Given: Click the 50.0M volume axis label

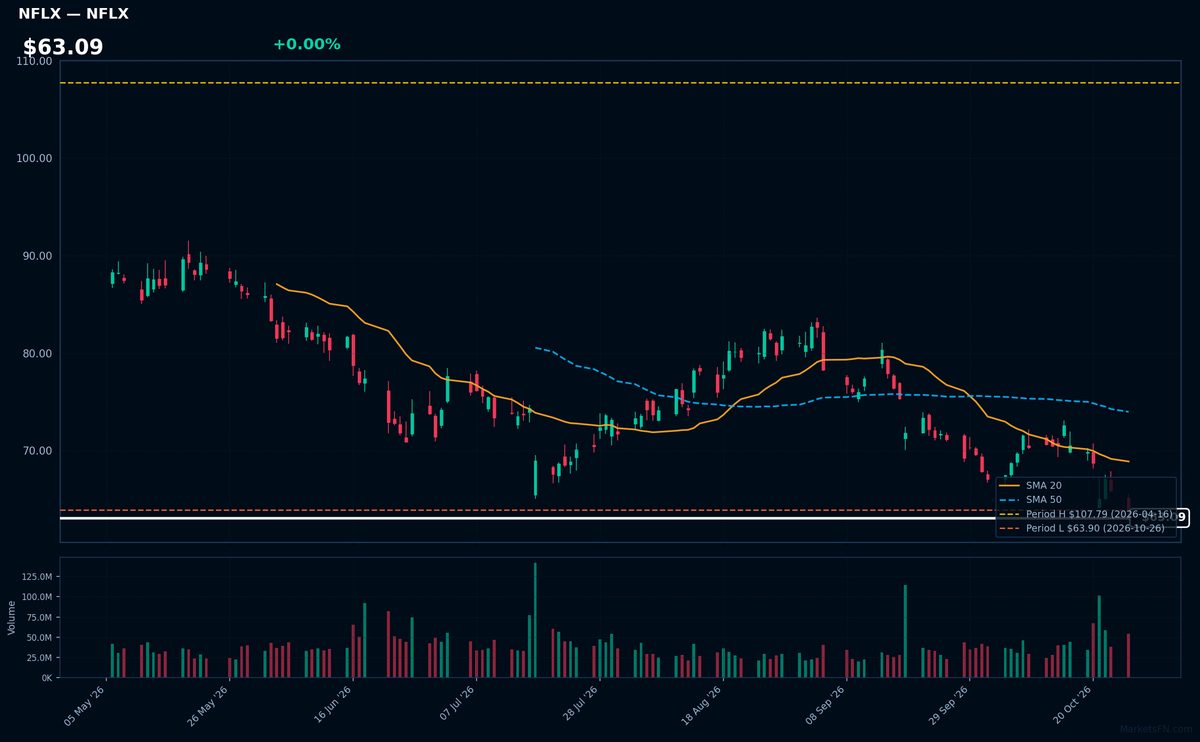Looking at the screenshot, I should pos(38,637).
